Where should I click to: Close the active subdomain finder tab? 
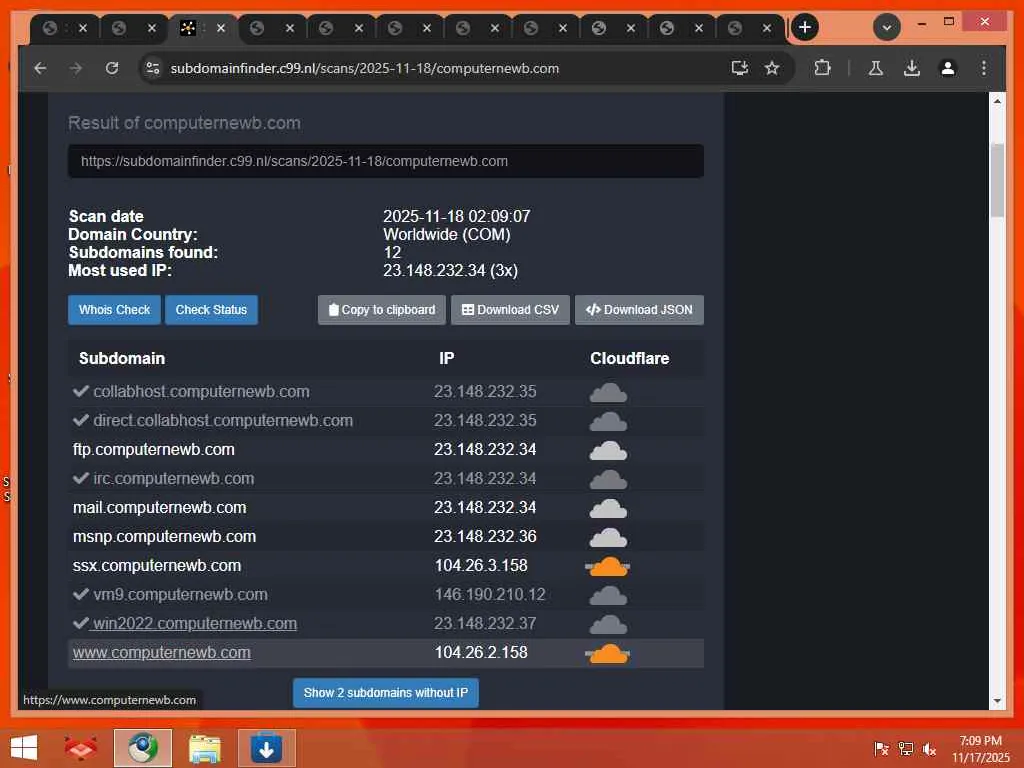(x=221, y=28)
